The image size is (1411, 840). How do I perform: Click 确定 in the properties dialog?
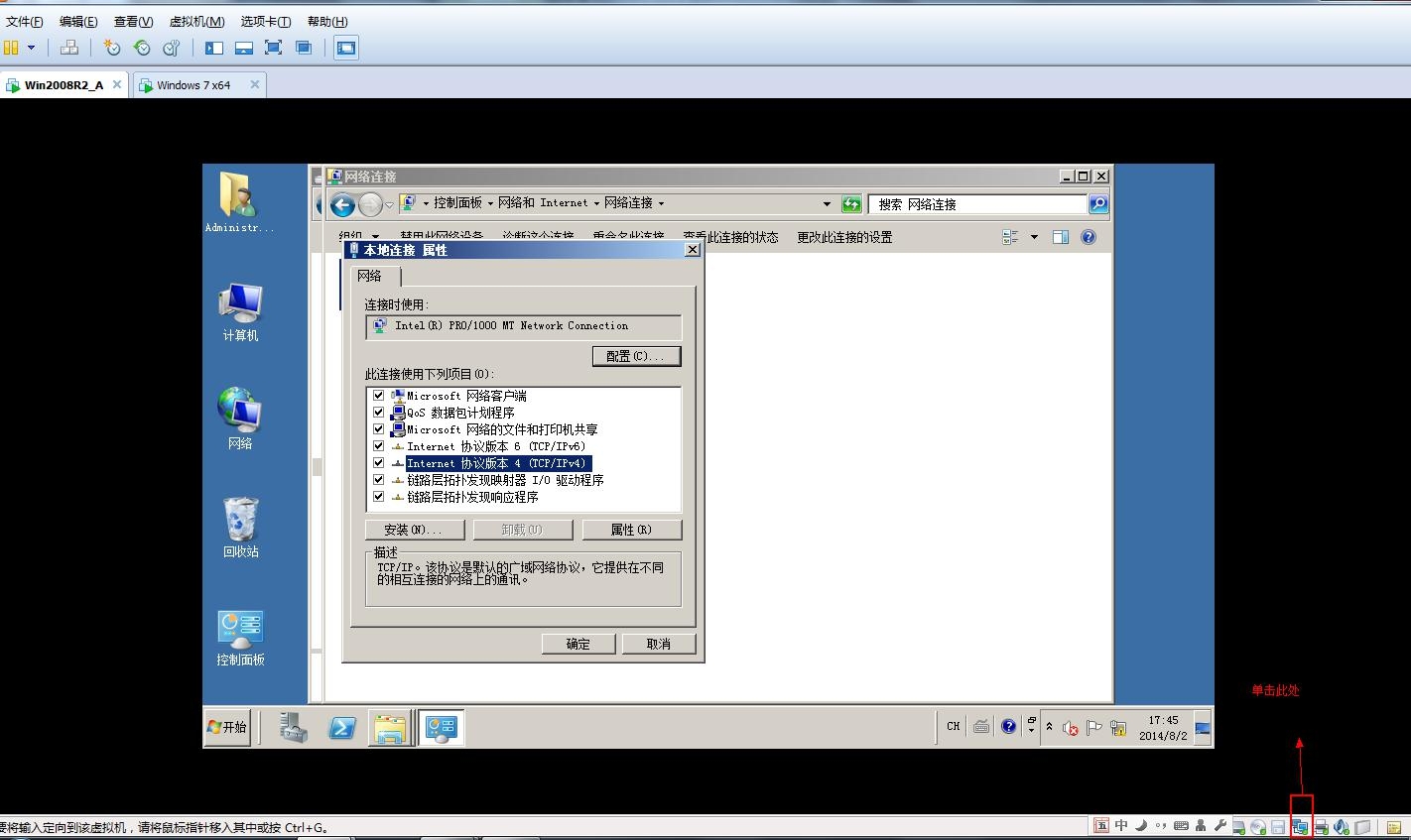tap(578, 644)
